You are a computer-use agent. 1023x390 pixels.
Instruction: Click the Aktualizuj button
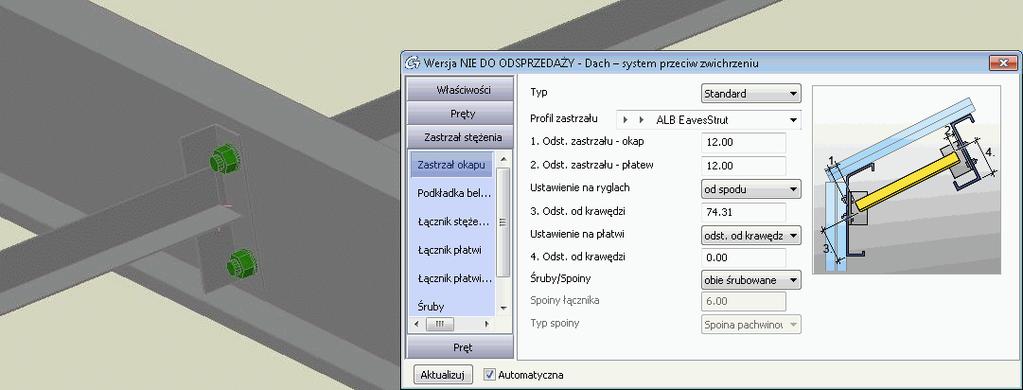442,375
